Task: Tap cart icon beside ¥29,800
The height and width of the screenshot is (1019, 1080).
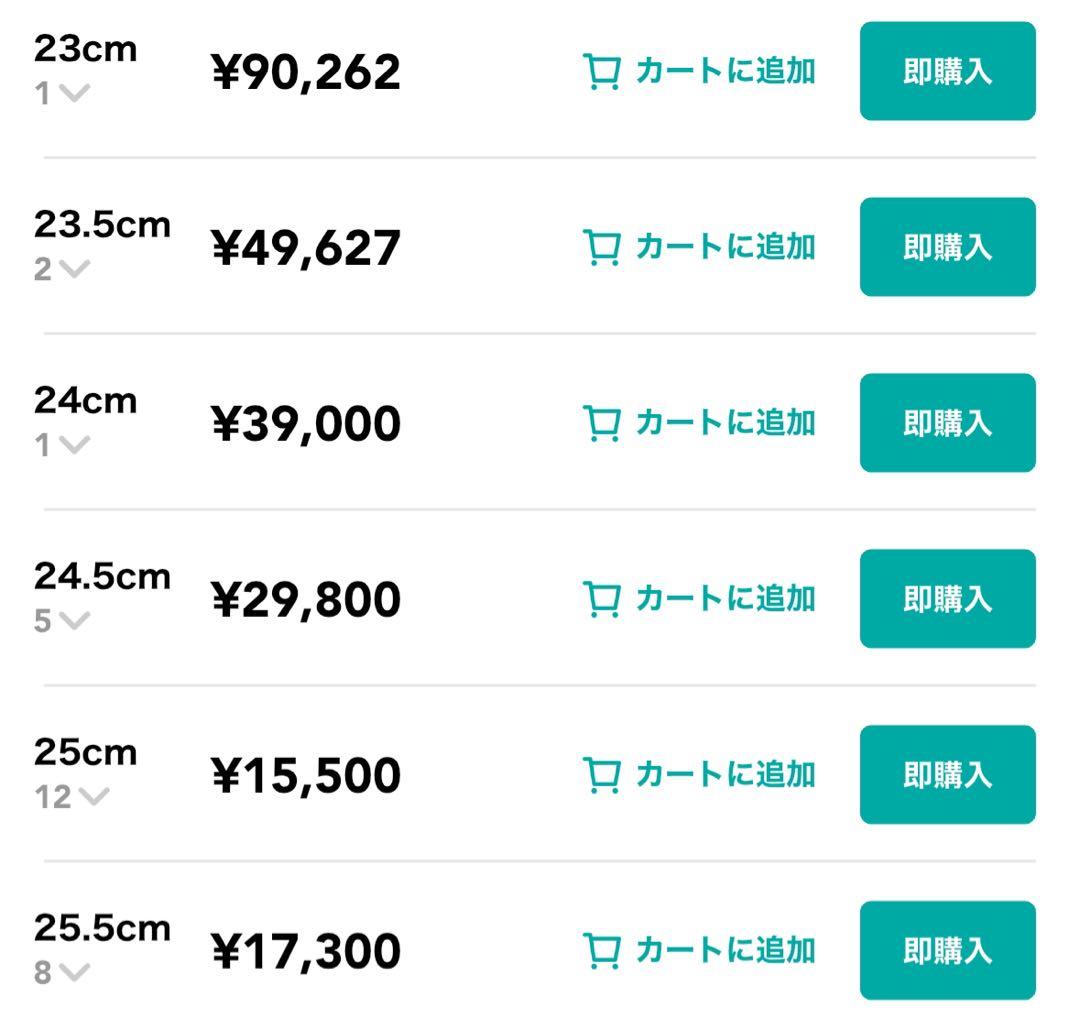Action: coord(602,600)
